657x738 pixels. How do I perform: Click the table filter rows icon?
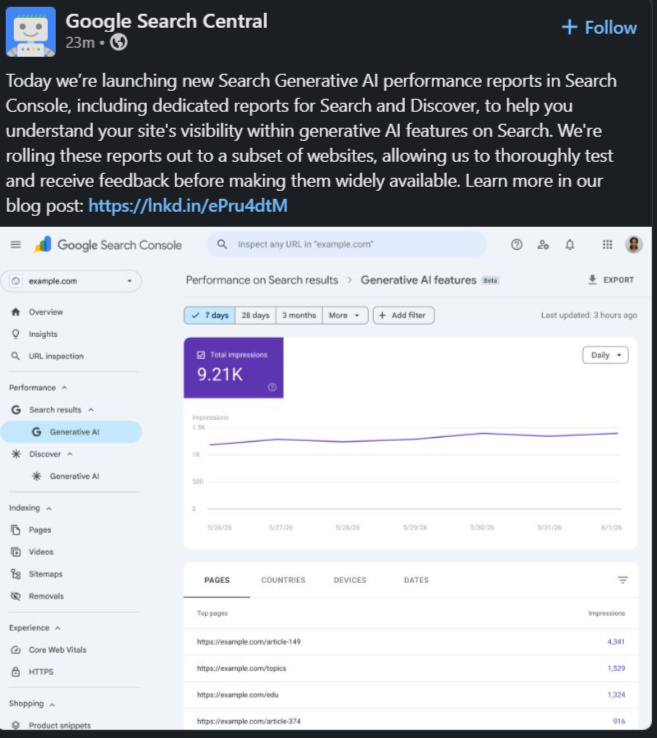pyautogui.click(x=623, y=580)
